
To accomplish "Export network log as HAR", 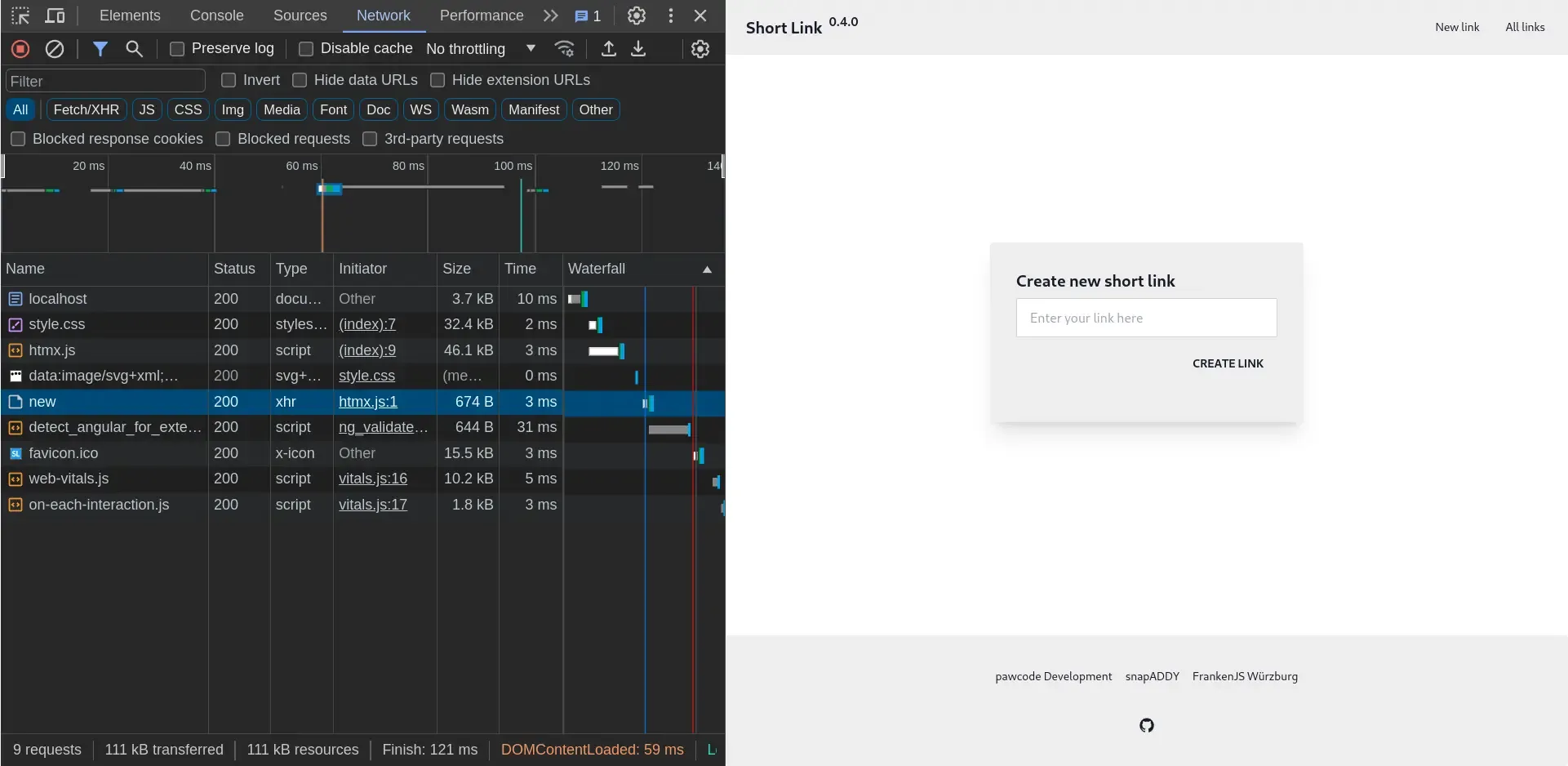I will pyautogui.click(x=639, y=49).
